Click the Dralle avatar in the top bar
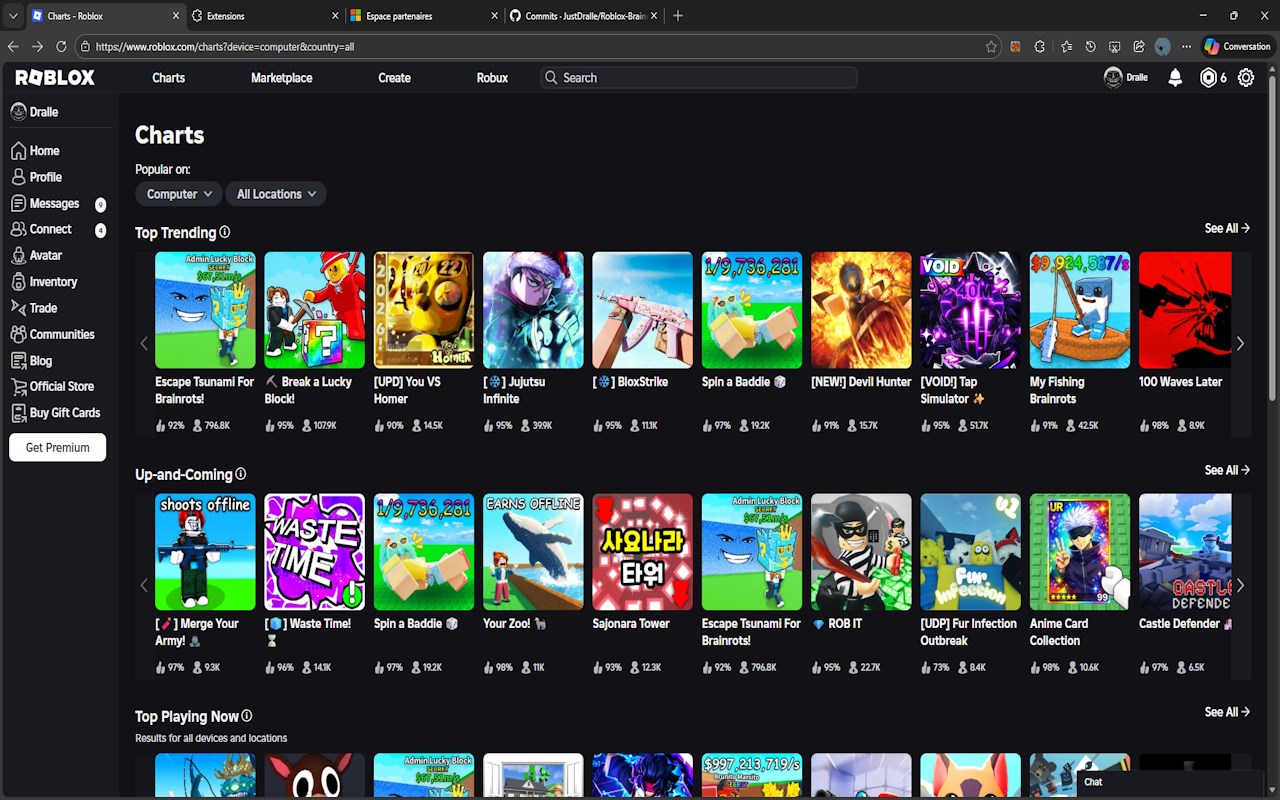The width and height of the screenshot is (1280, 800). [1113, 78]
